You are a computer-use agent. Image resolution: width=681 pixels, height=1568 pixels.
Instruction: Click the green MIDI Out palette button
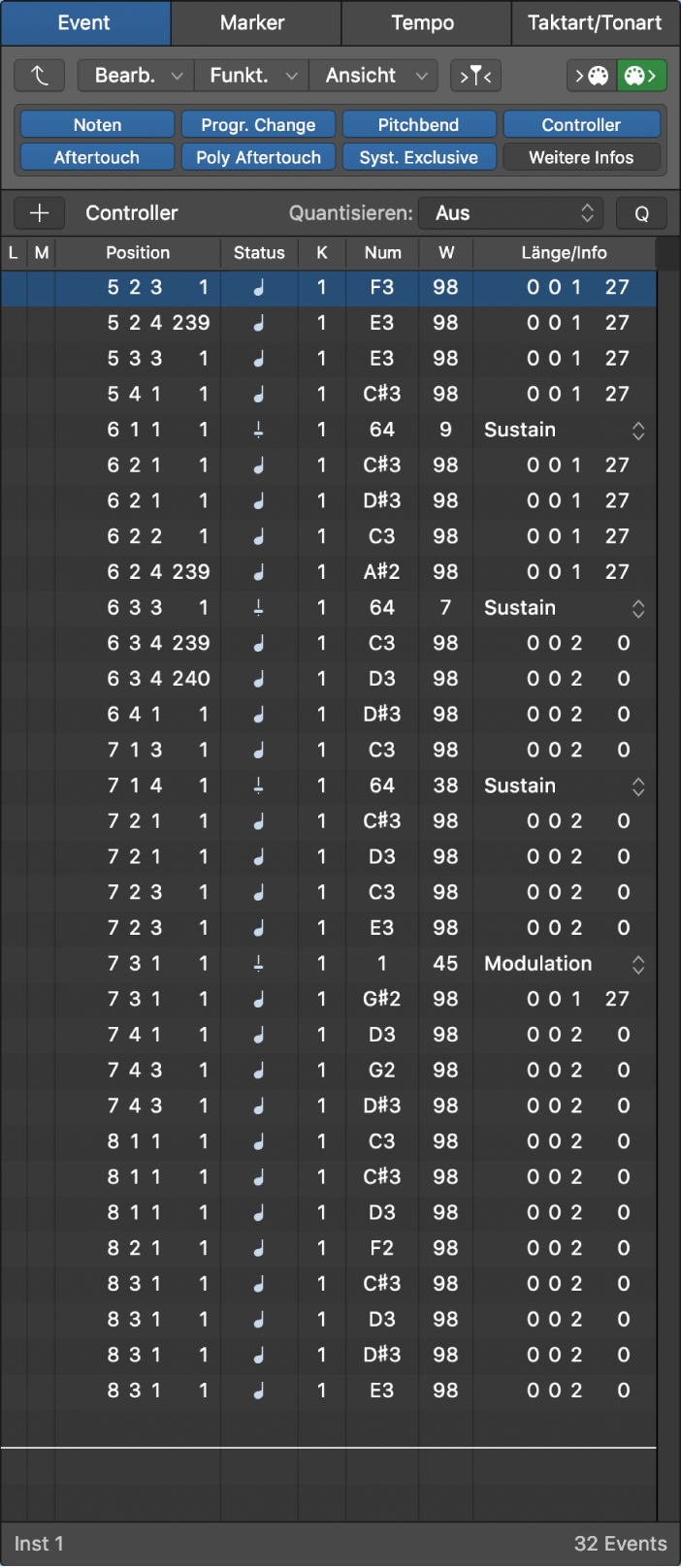coord(642,76)
